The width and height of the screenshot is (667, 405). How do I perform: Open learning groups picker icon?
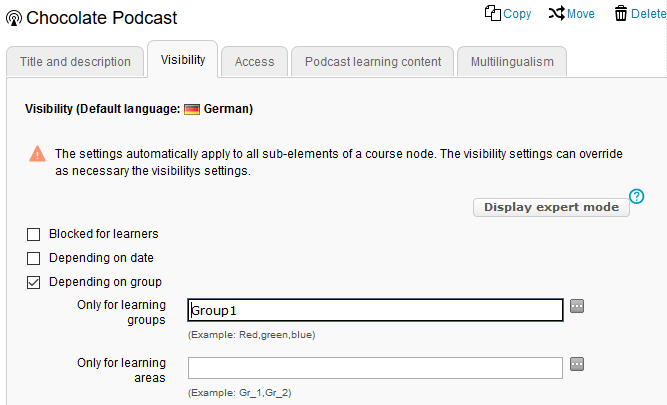[577, 307]
